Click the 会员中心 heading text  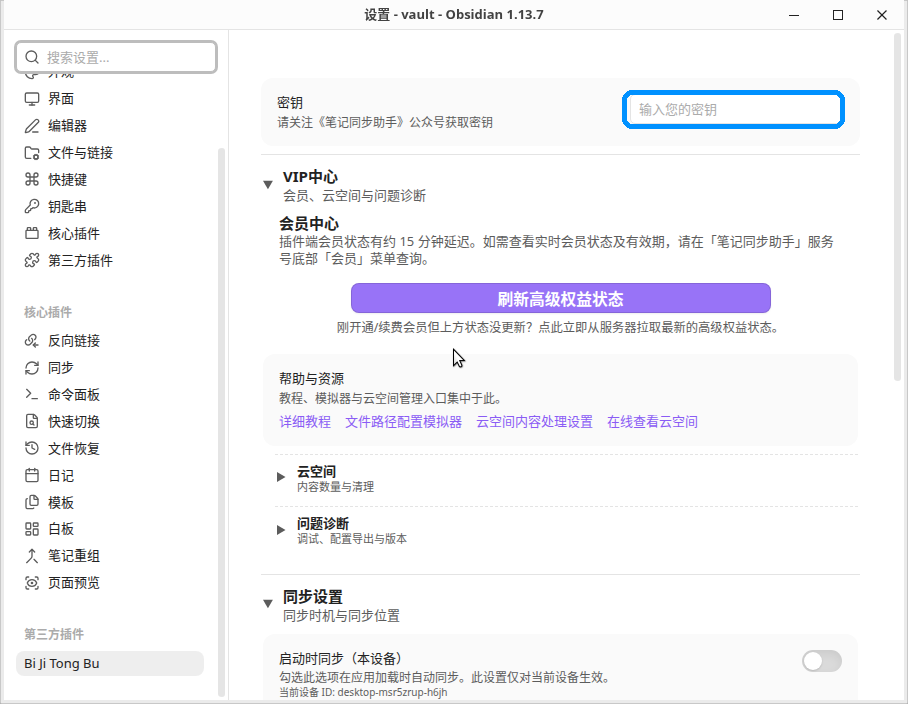[x=309, y=223]
